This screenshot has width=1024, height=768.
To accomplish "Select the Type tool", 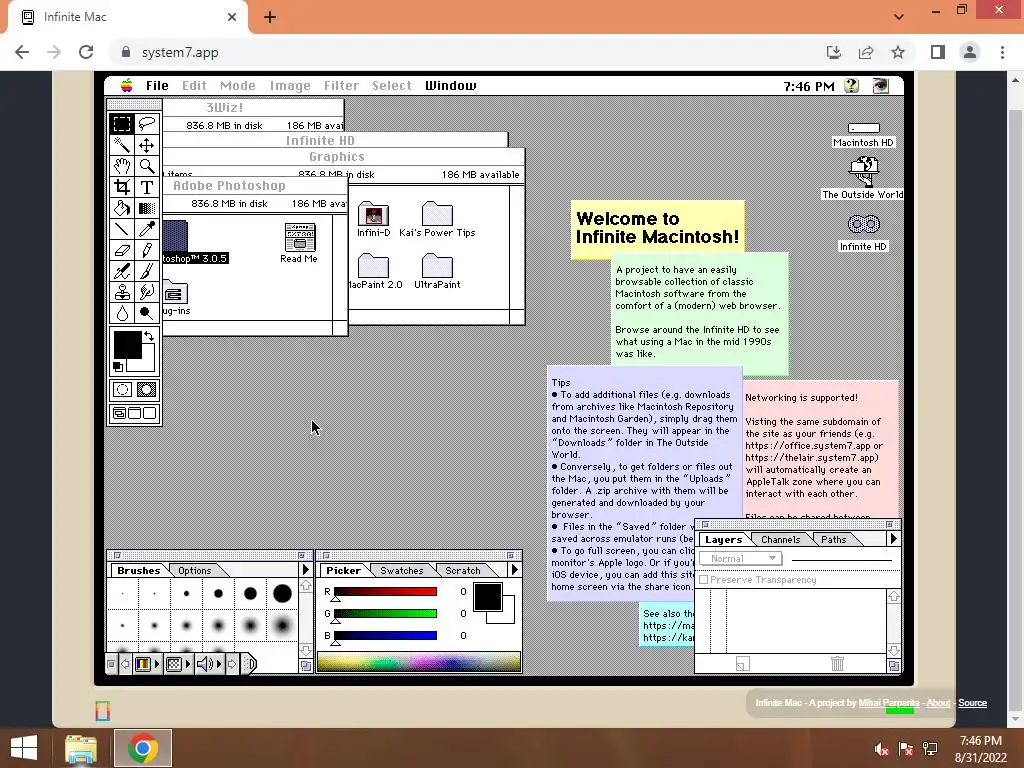I will pos(147,187).
